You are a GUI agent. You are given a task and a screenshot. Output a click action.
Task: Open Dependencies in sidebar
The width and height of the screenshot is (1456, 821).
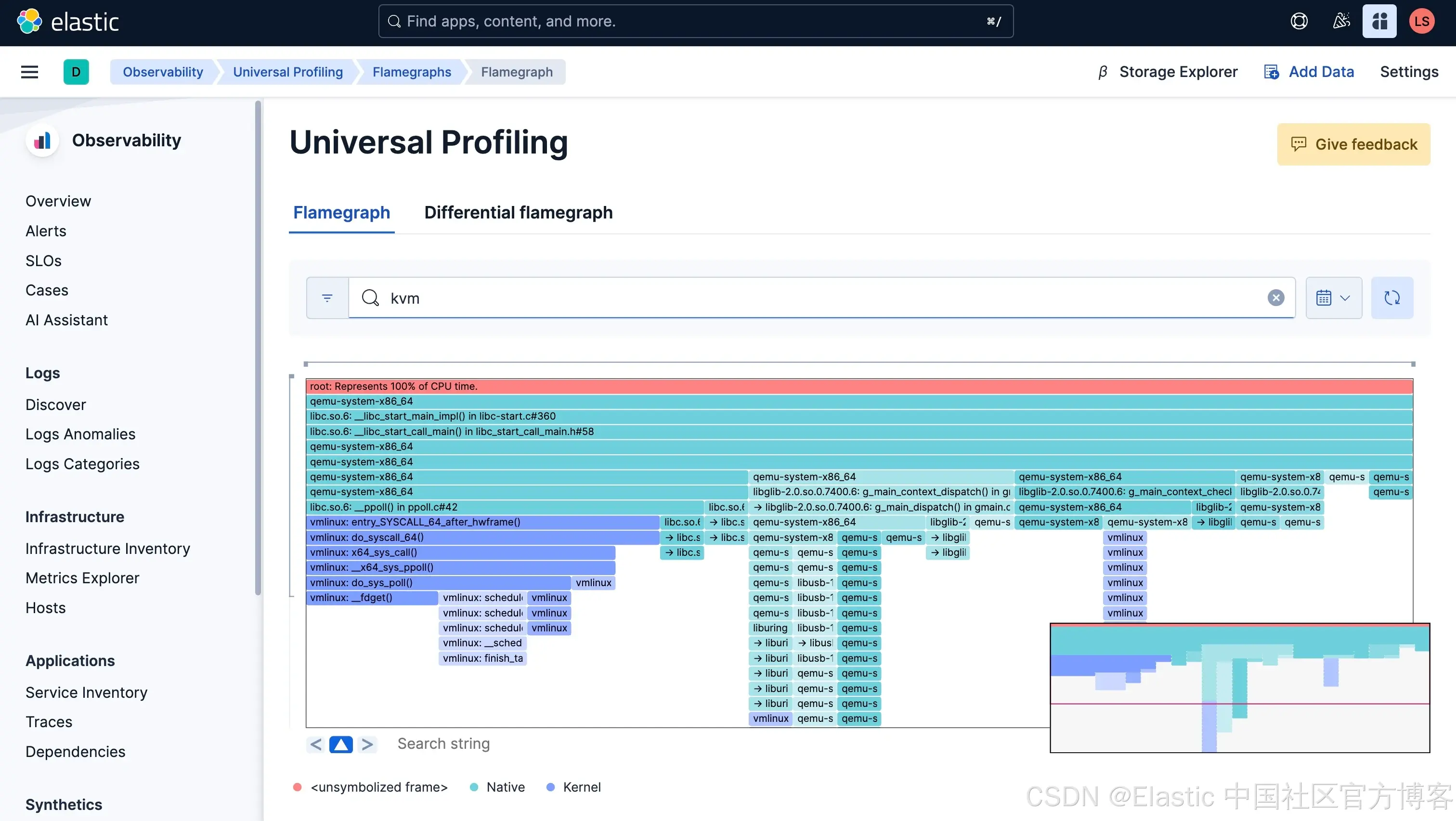tap(76, 752)
